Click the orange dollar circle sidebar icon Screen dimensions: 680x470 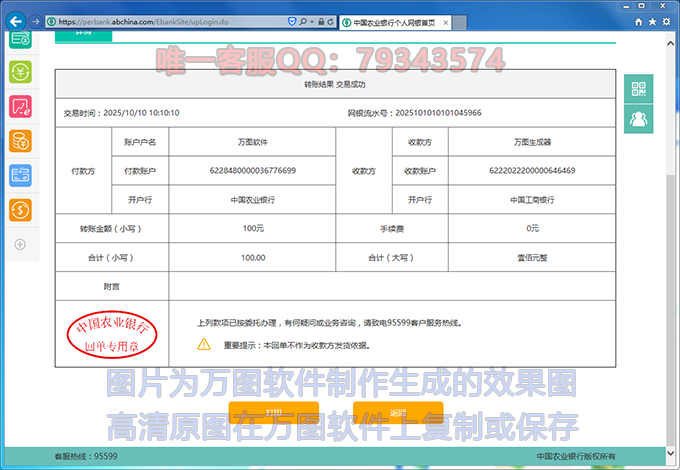(x=20, y=210)
